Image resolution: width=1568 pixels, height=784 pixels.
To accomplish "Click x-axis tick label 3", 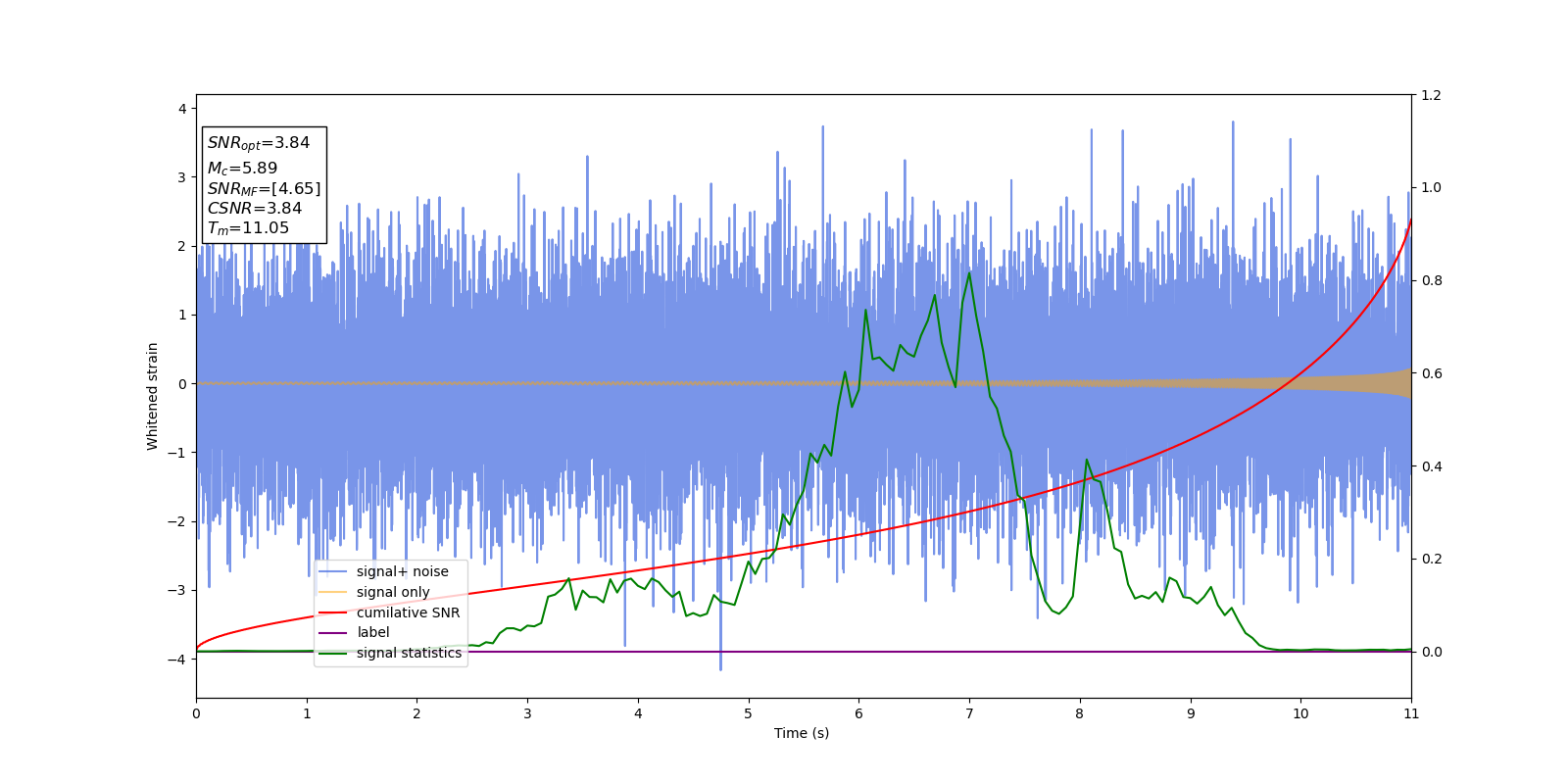I will tap(527, 714).
